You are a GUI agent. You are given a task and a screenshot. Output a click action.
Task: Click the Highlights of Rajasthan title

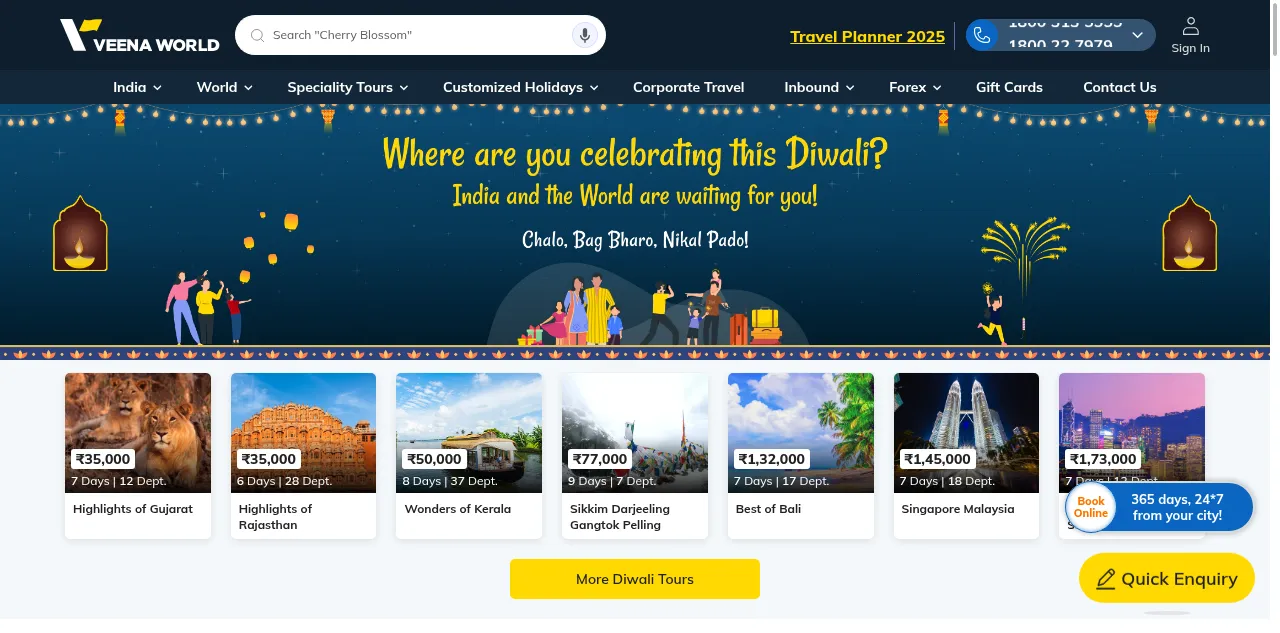[275, 517]
